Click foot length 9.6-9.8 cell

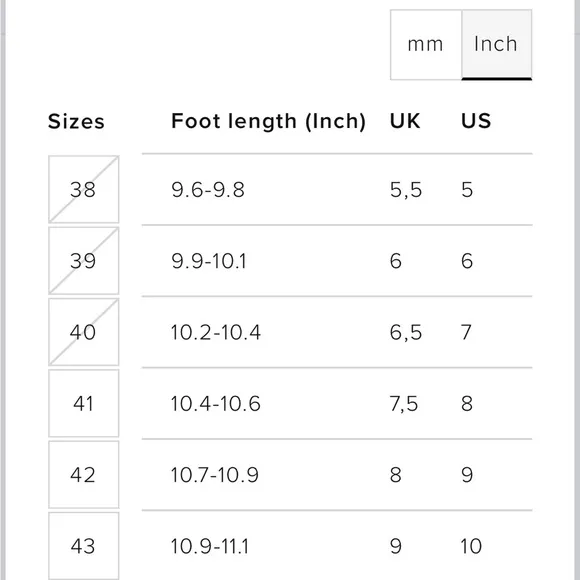coord(208,190)
